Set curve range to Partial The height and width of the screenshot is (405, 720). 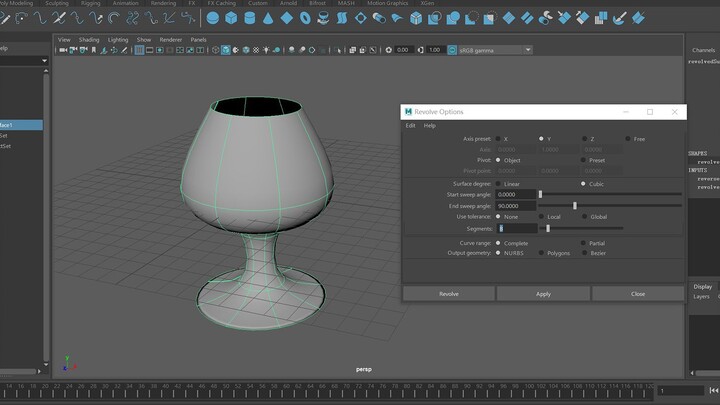(x=583, y=243)
